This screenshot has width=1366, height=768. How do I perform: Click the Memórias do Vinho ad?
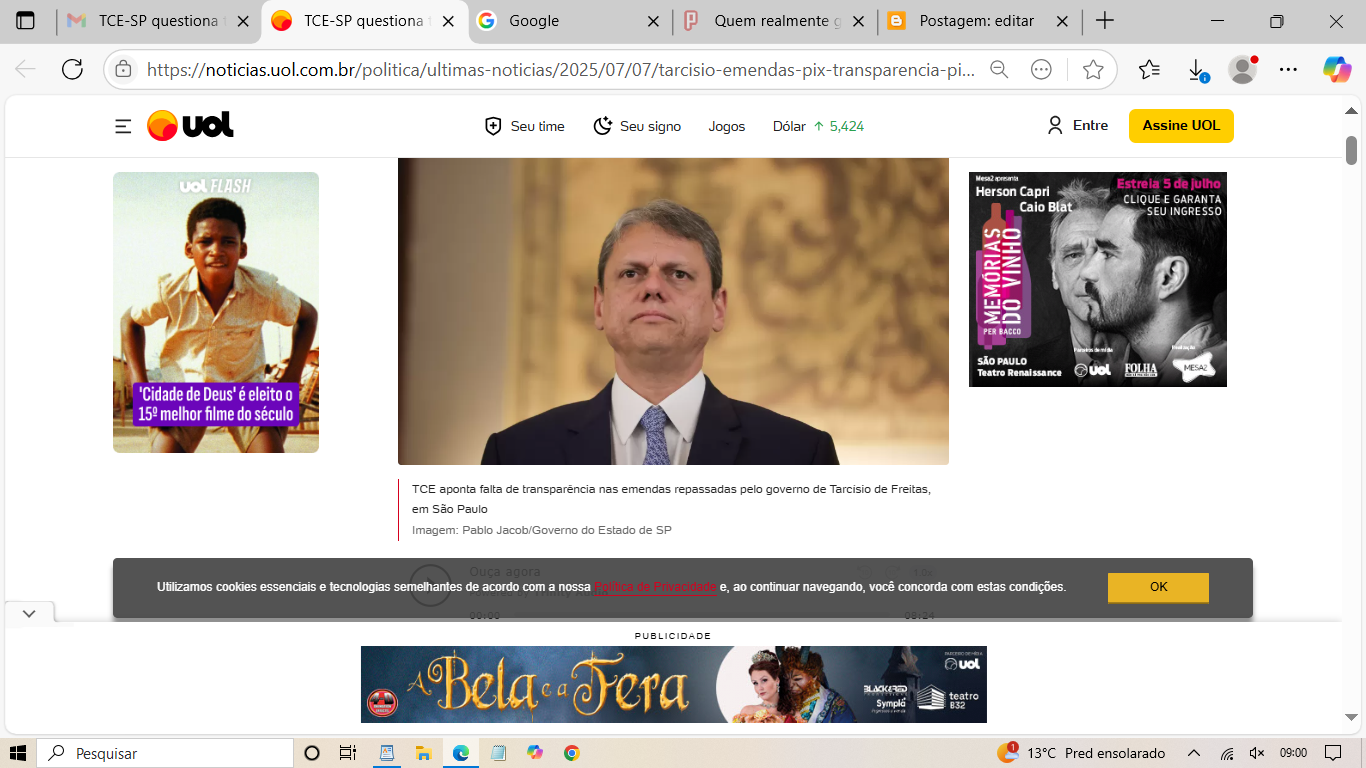pyautogui.click(x=1098, y=279)
